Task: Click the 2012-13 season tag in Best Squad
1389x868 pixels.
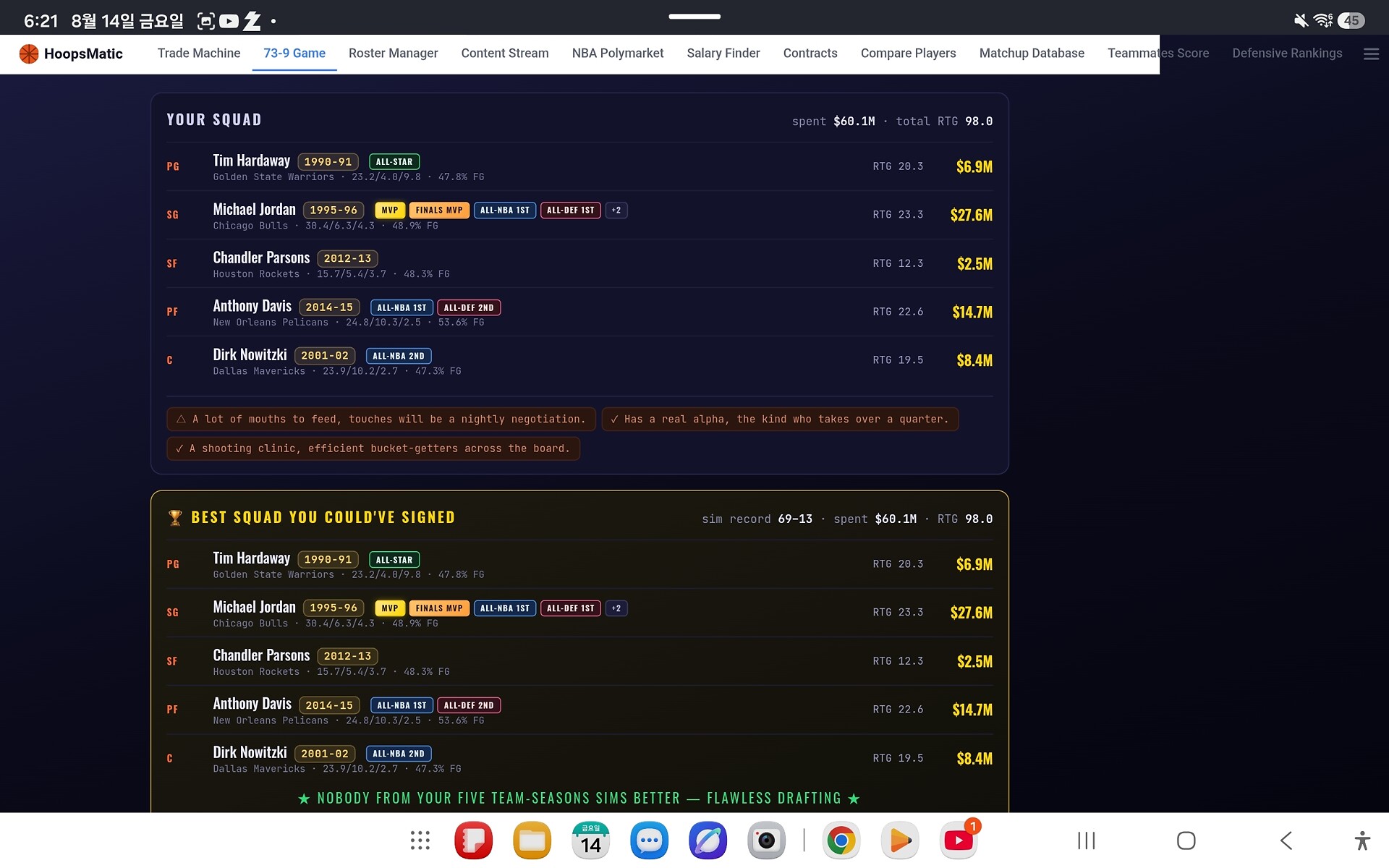Action: pyautogui.click(x=347, y=656)
